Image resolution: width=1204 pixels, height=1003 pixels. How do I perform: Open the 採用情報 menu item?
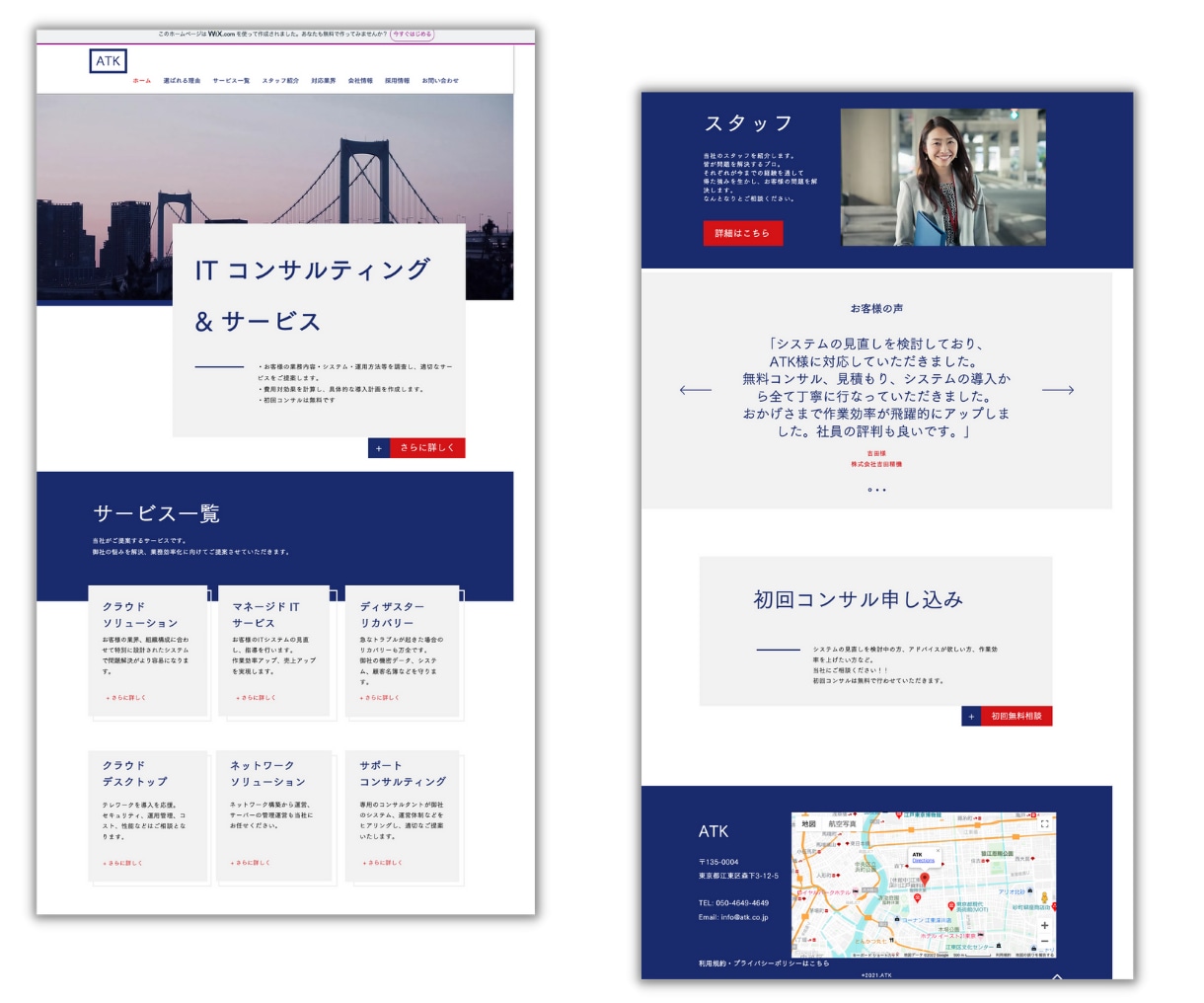coord(397,81)
